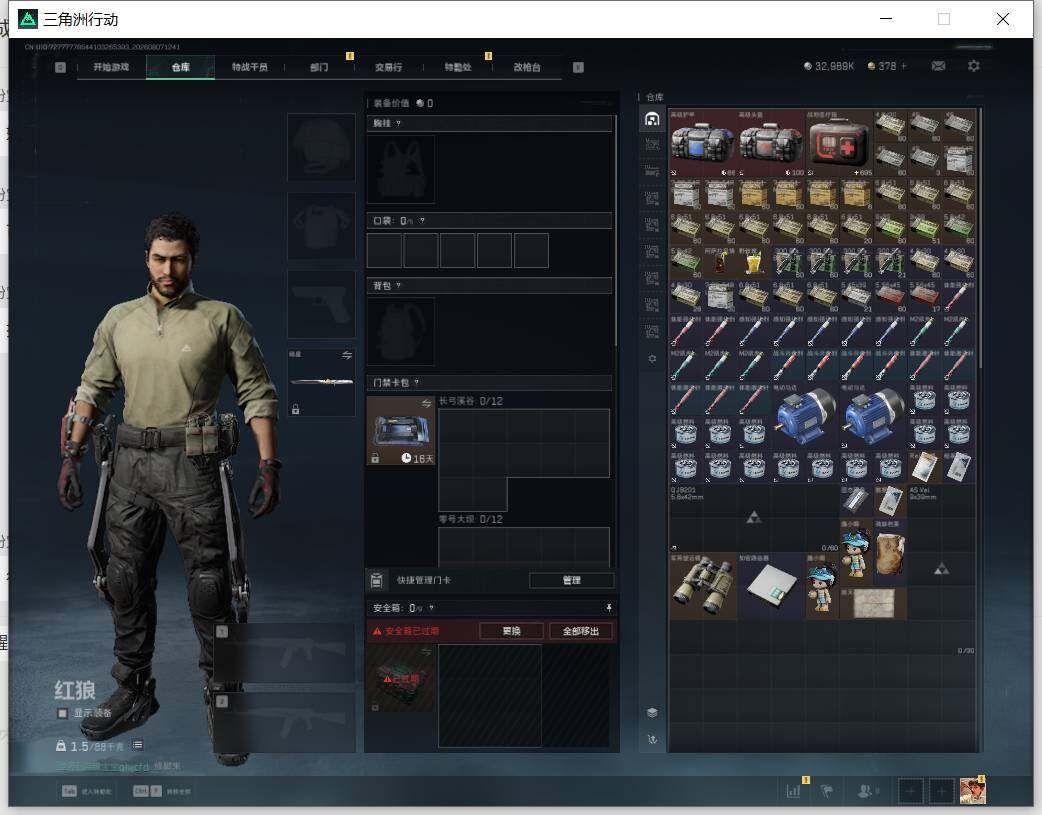Click the sort icon at stash sidebar bottom
Screen dimensions: 1042x815
point(652,739)
